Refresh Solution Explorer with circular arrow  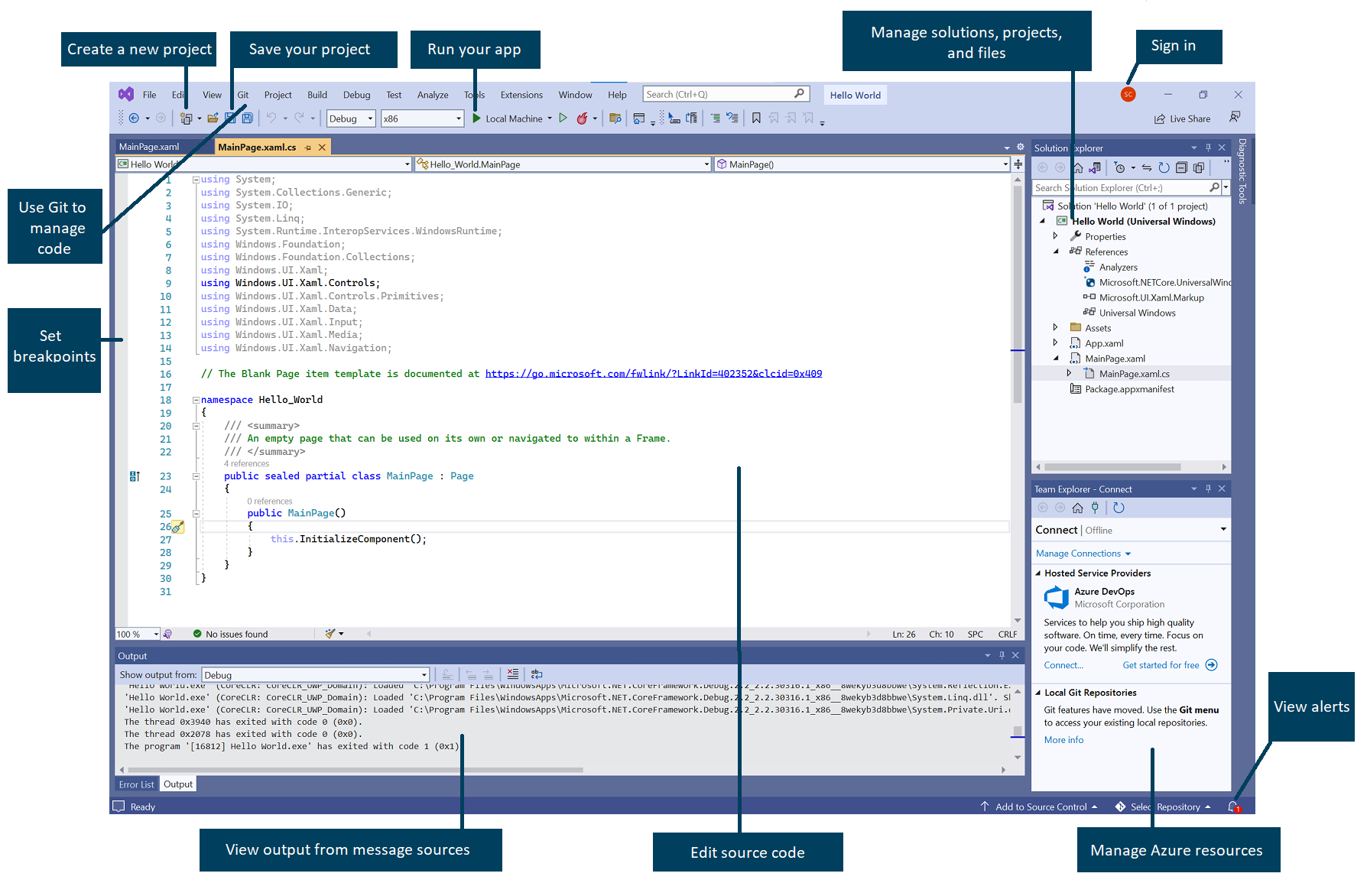click(1164, 167)
